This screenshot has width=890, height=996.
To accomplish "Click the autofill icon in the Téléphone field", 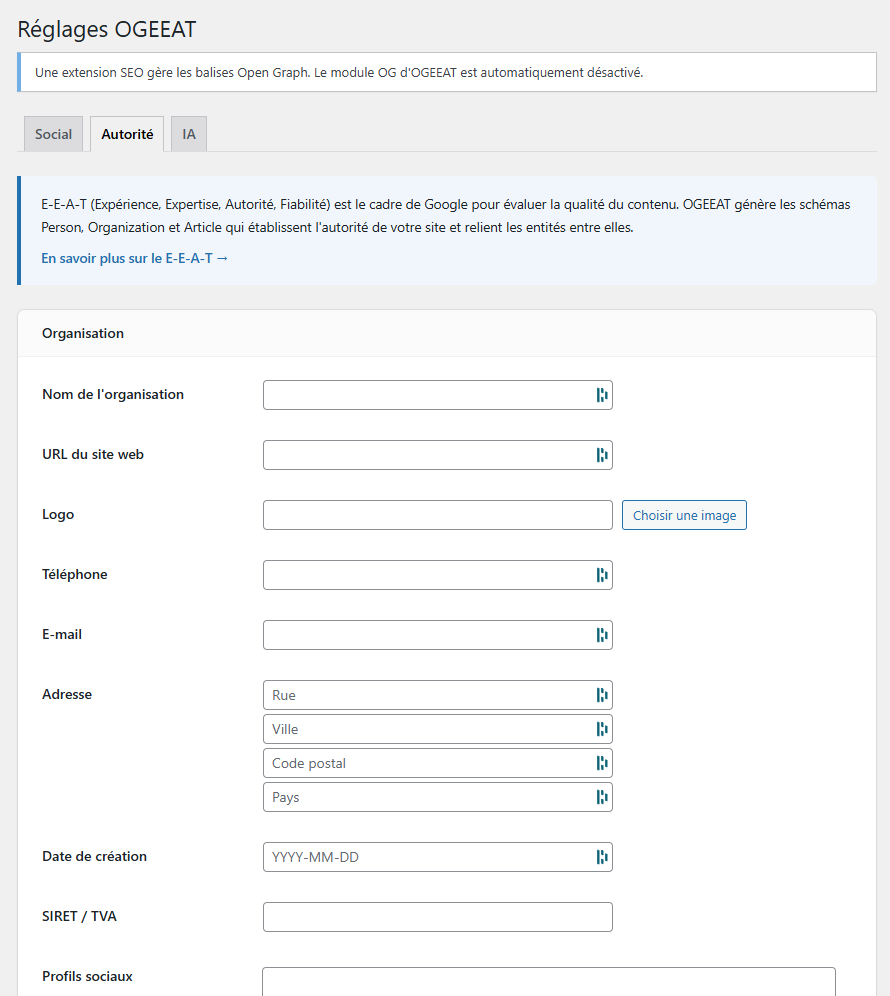I will (x=601, y=575).
